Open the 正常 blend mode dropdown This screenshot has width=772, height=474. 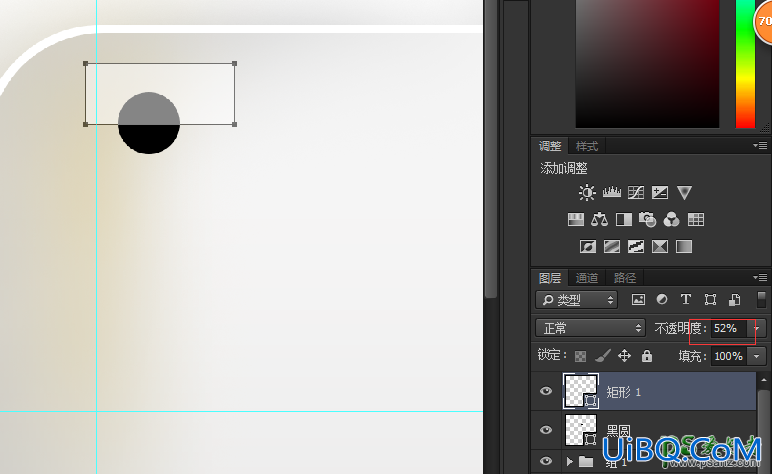[590, 328]
